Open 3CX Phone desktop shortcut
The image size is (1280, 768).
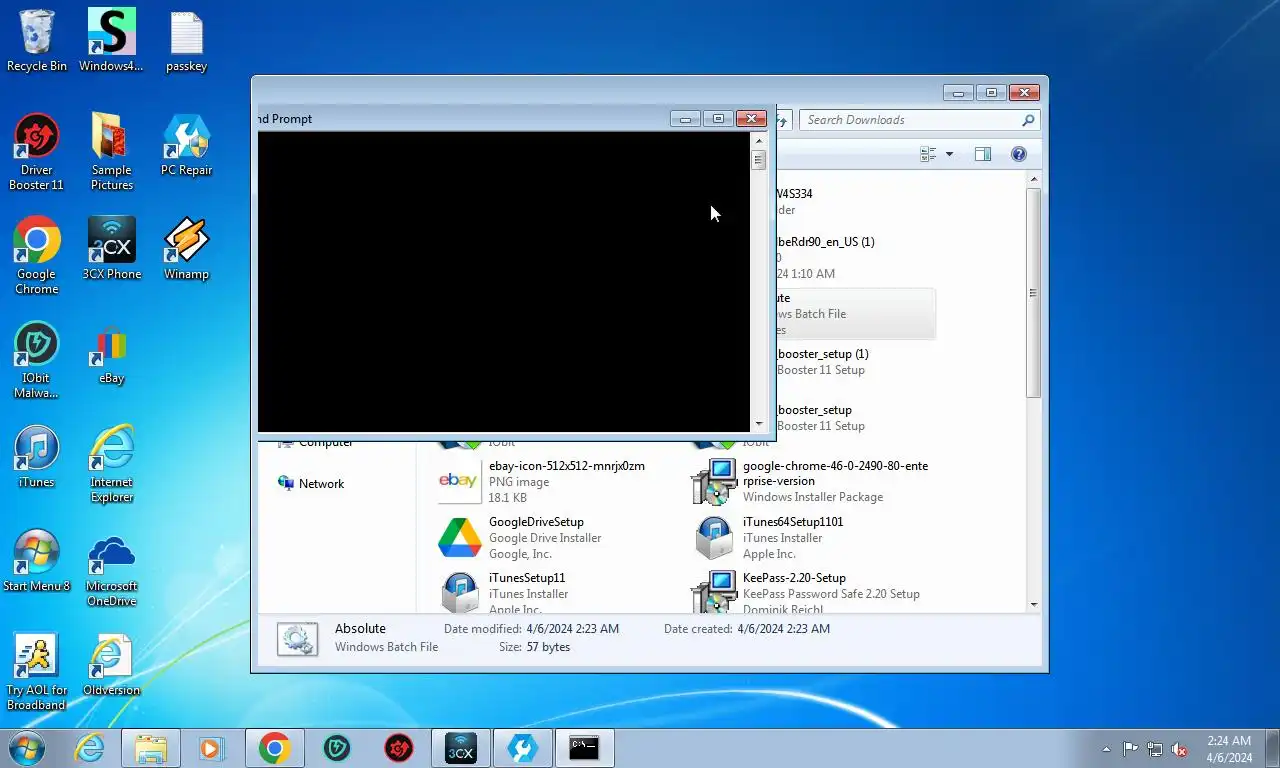[111, 248]
